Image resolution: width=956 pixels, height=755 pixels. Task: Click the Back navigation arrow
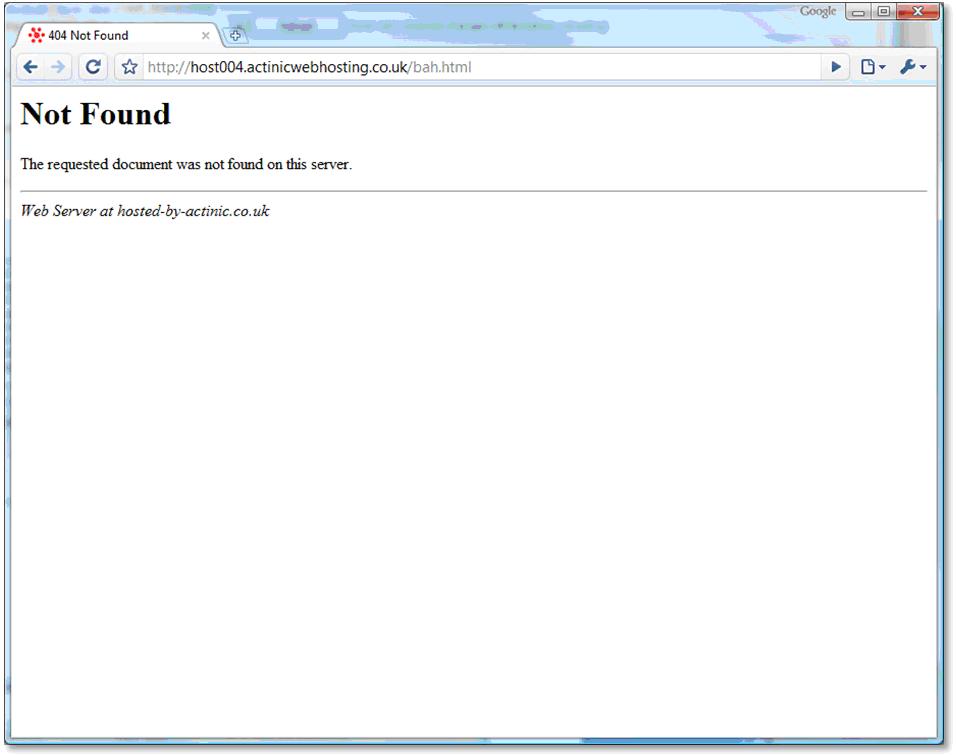point(30,67)
